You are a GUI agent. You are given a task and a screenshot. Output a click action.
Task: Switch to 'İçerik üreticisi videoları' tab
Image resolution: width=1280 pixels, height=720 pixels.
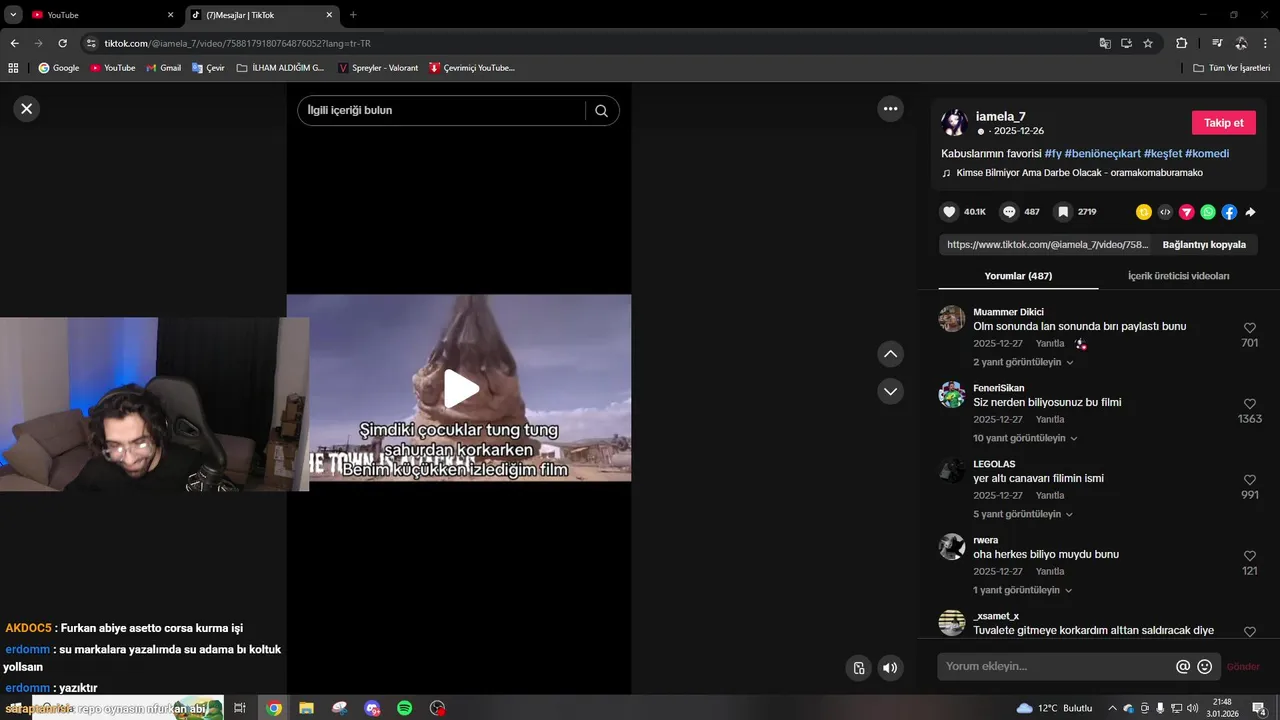point(1178,276)
